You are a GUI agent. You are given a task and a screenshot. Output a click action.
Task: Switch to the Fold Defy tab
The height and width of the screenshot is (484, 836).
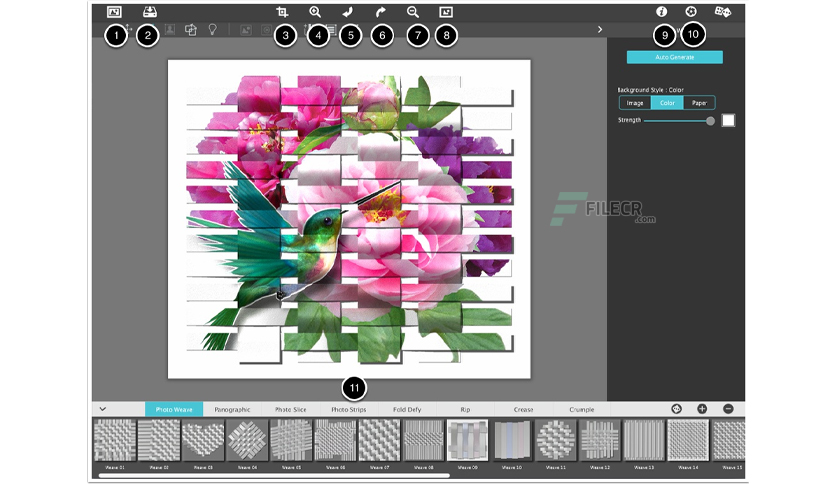pyautogui.click(x=407, y=409)
